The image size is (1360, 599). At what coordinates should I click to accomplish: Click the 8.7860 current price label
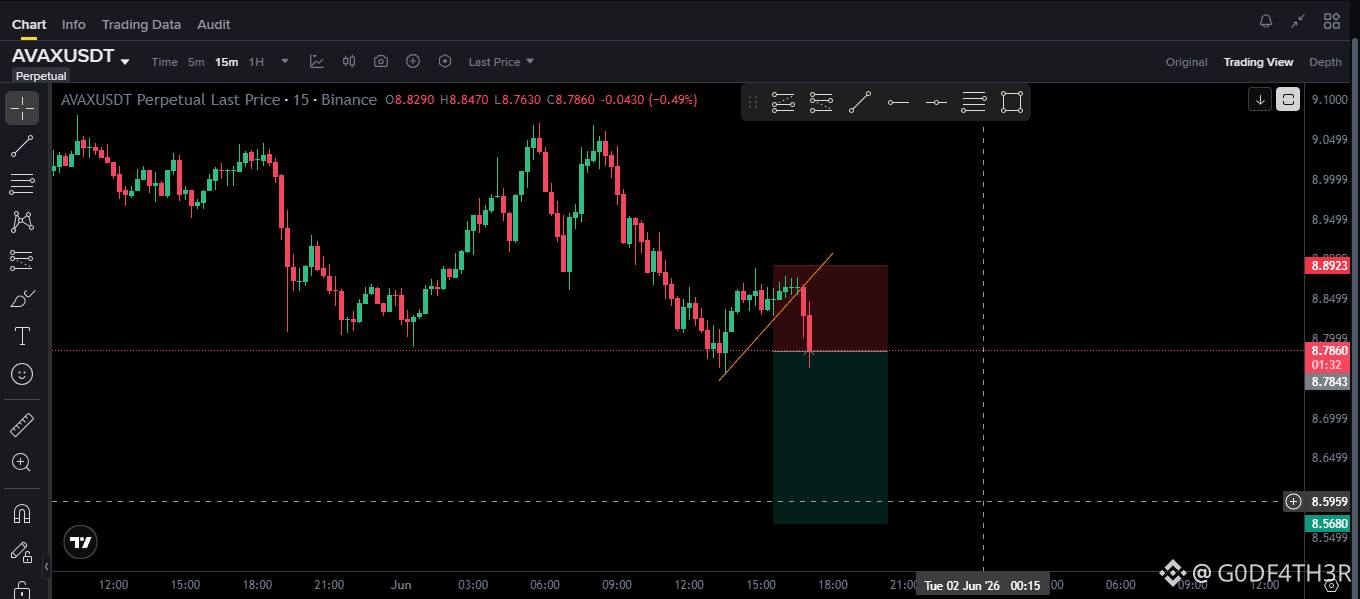click(x=1329, y=351)
